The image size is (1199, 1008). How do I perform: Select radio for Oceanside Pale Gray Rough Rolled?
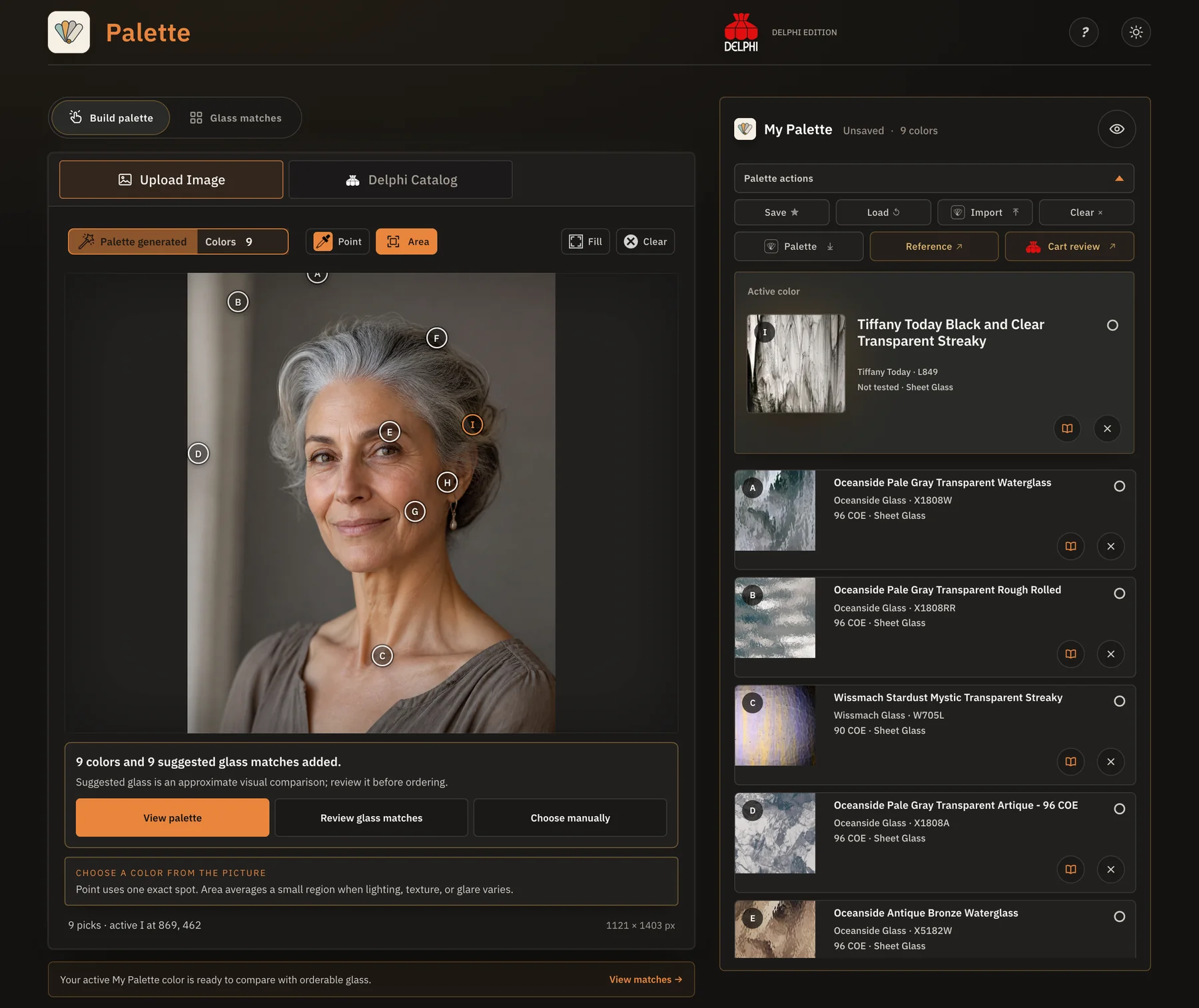click(x=1120, y=594)
